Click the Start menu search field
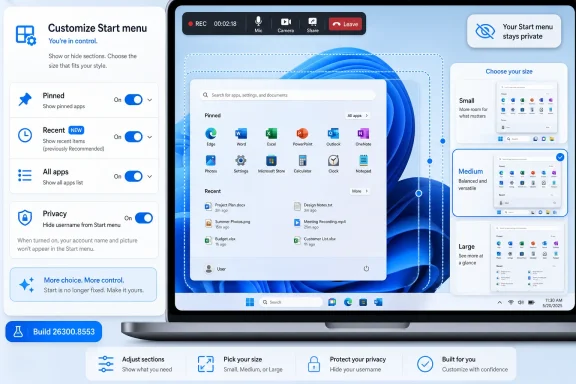Screen dimensions: 576x384 (x=288, y=95)
